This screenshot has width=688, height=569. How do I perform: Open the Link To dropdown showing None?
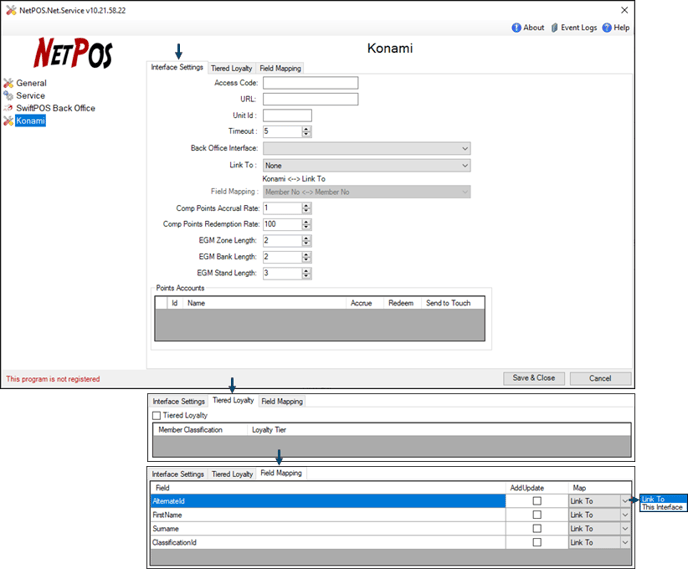point(367,165)
